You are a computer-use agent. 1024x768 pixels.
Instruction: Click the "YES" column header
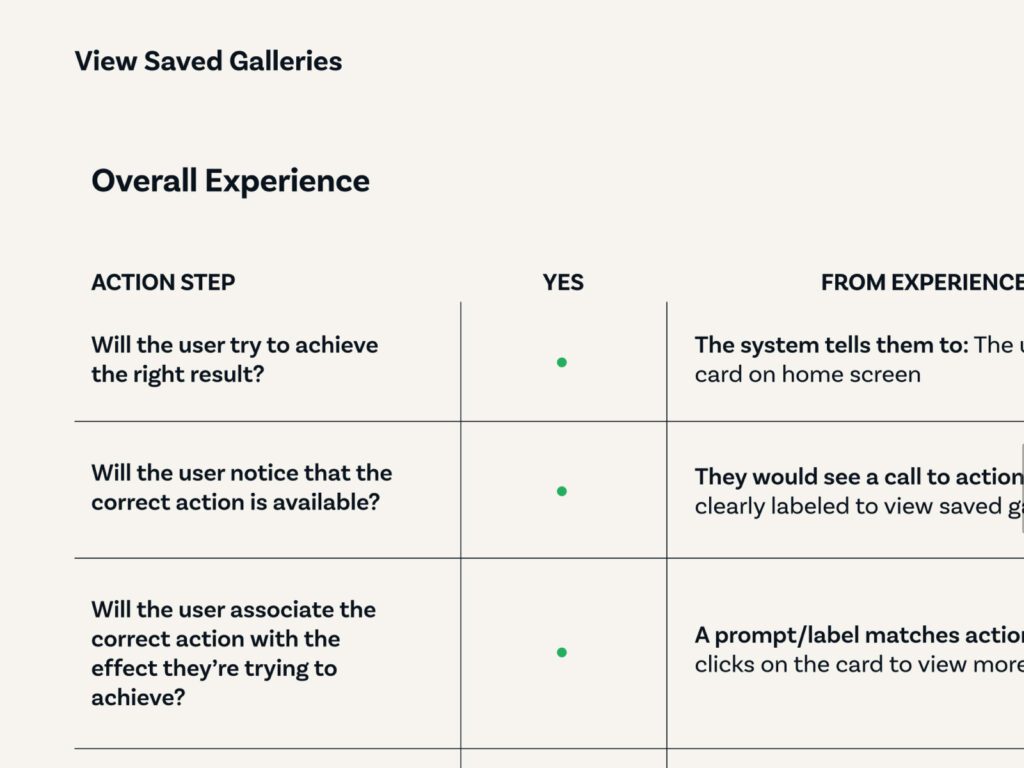click(x=563, y=282)
